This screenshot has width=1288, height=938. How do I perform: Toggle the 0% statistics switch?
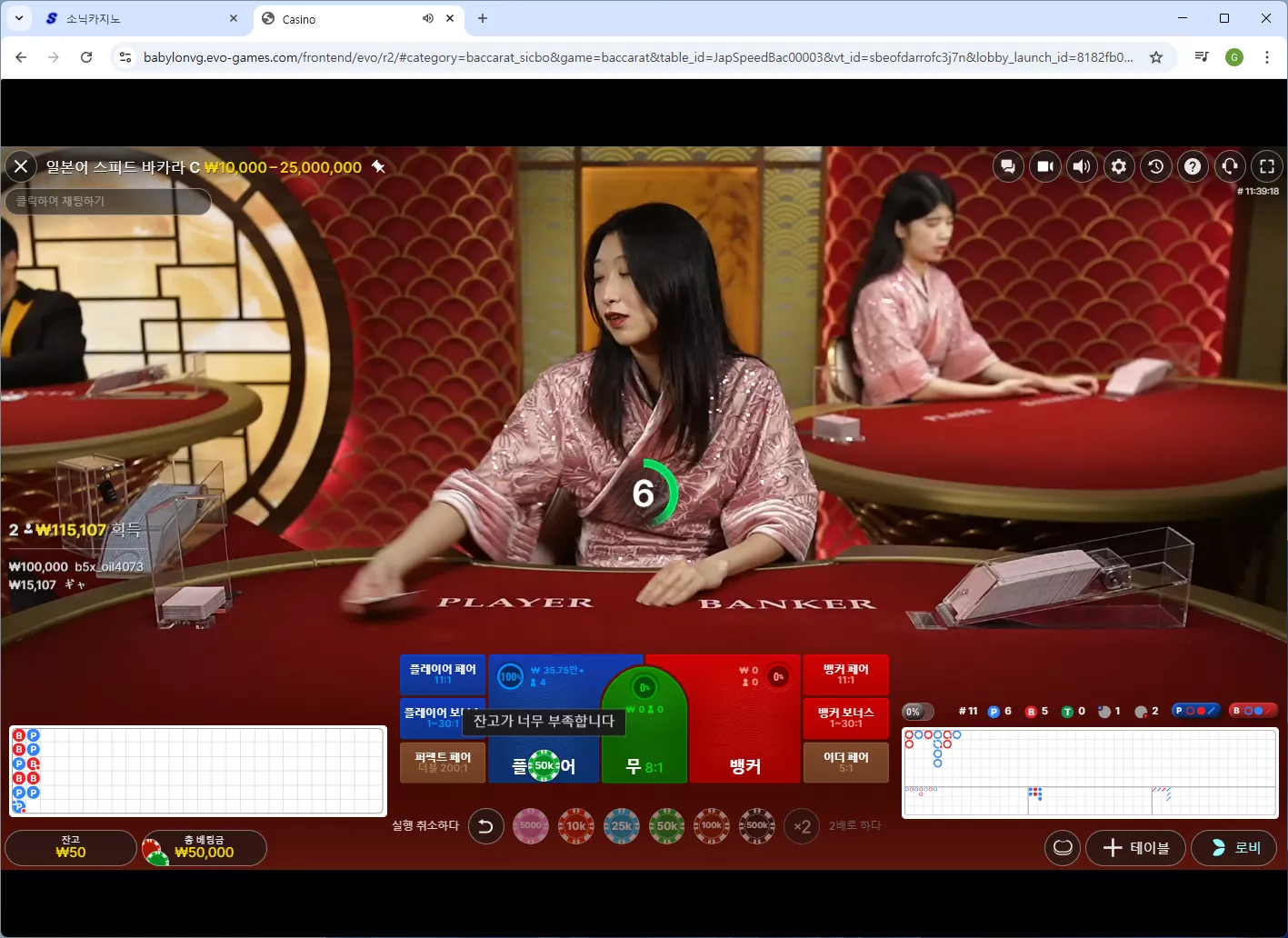click(x=918, y=712)
